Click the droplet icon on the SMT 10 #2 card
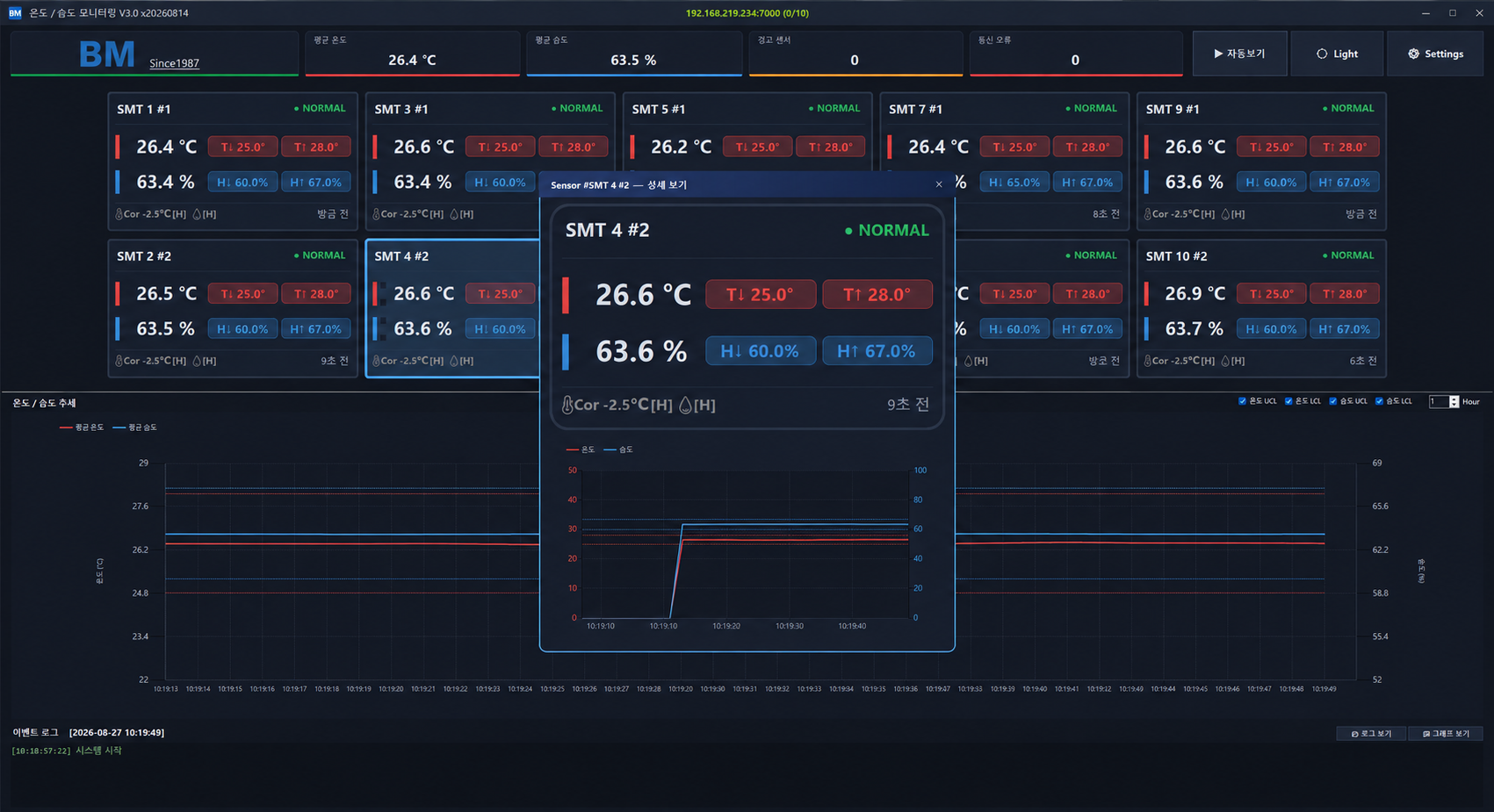Image resolution: width=1494 pixels, height=812 pixels. pos(1225,361)
